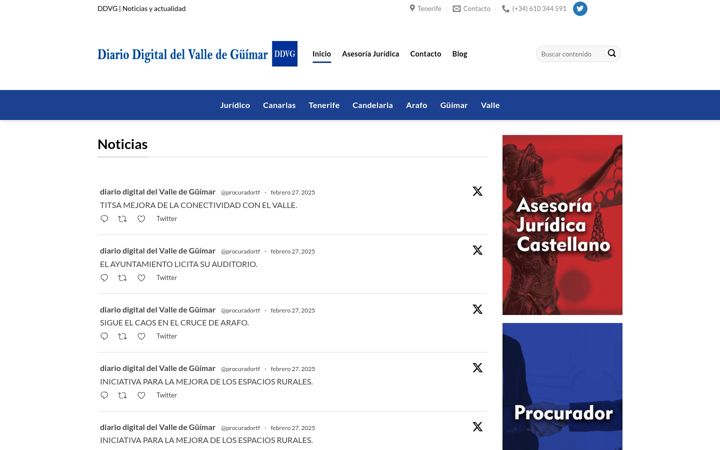Reply to the CRUCE DE ARAFO post

(x=104, y=336)
